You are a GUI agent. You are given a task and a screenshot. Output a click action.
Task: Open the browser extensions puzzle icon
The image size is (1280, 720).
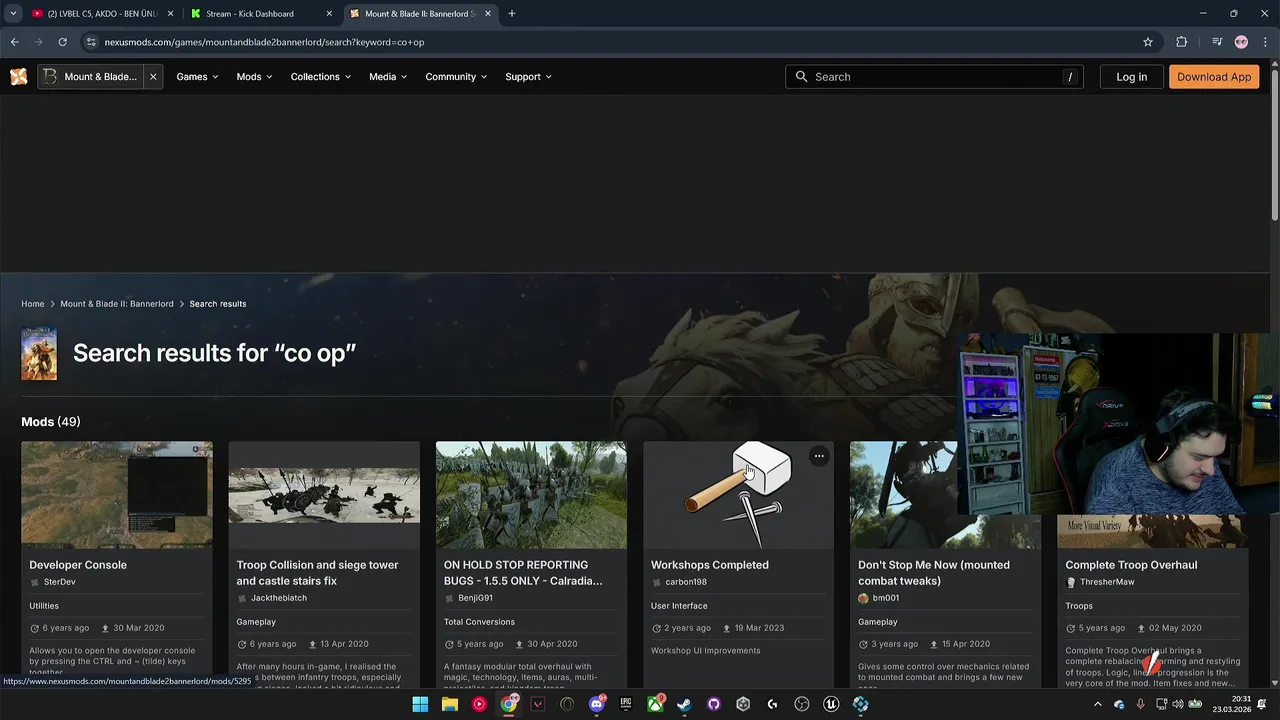[1182, 42]
